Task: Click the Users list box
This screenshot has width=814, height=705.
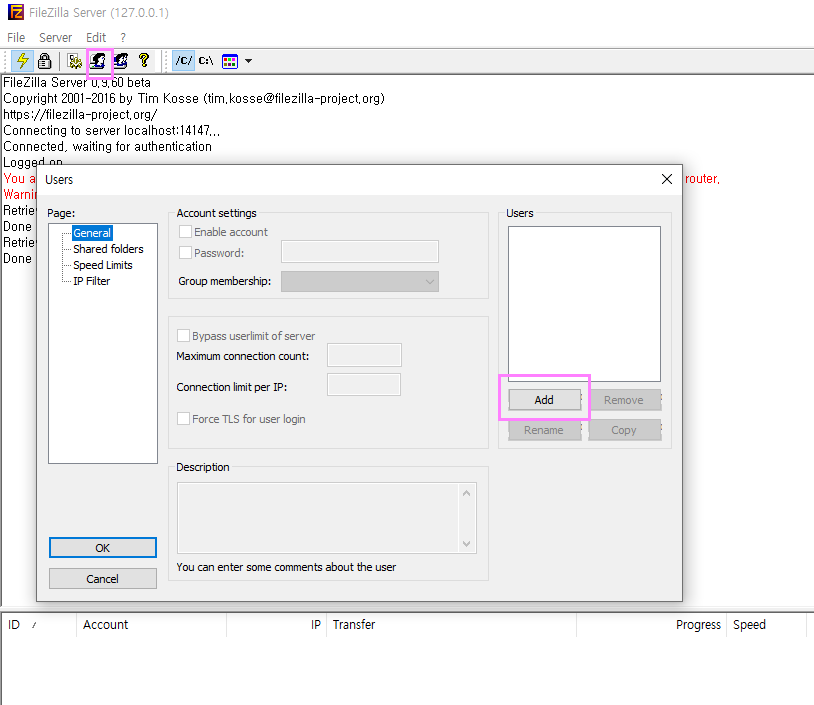Action: (x=584, y=304)
